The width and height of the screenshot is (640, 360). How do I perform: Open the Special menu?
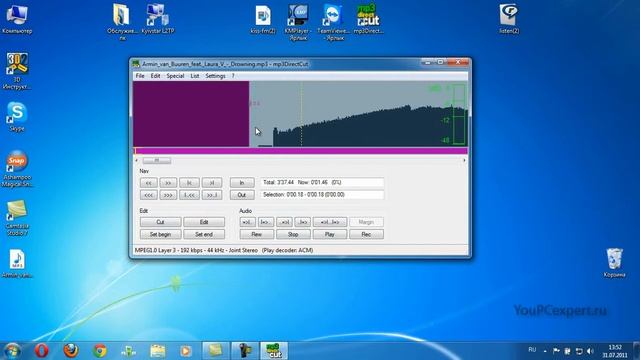(175, 76)
